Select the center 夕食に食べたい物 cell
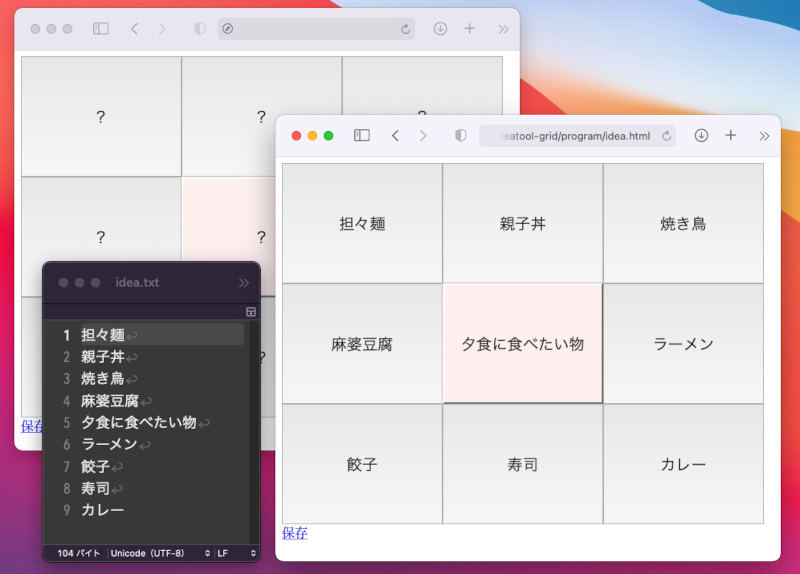This screenshot has height=574, width=800. coord(523,344)
